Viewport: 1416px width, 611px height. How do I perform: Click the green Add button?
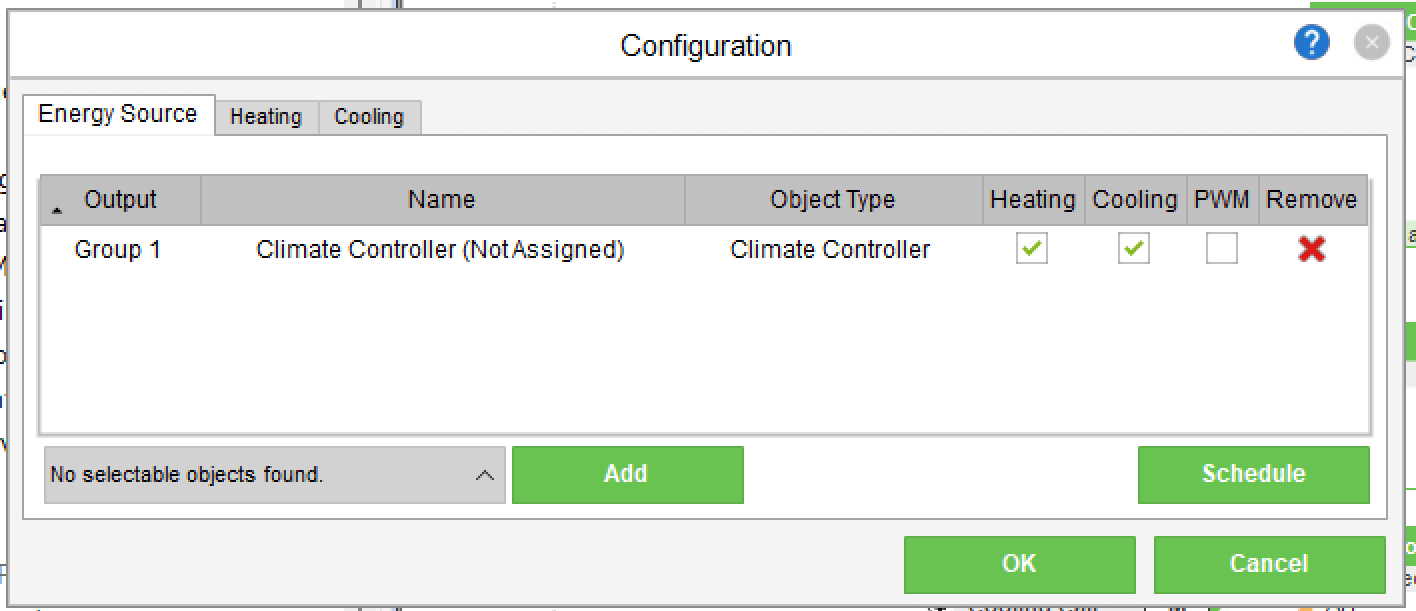pos(628,474)
